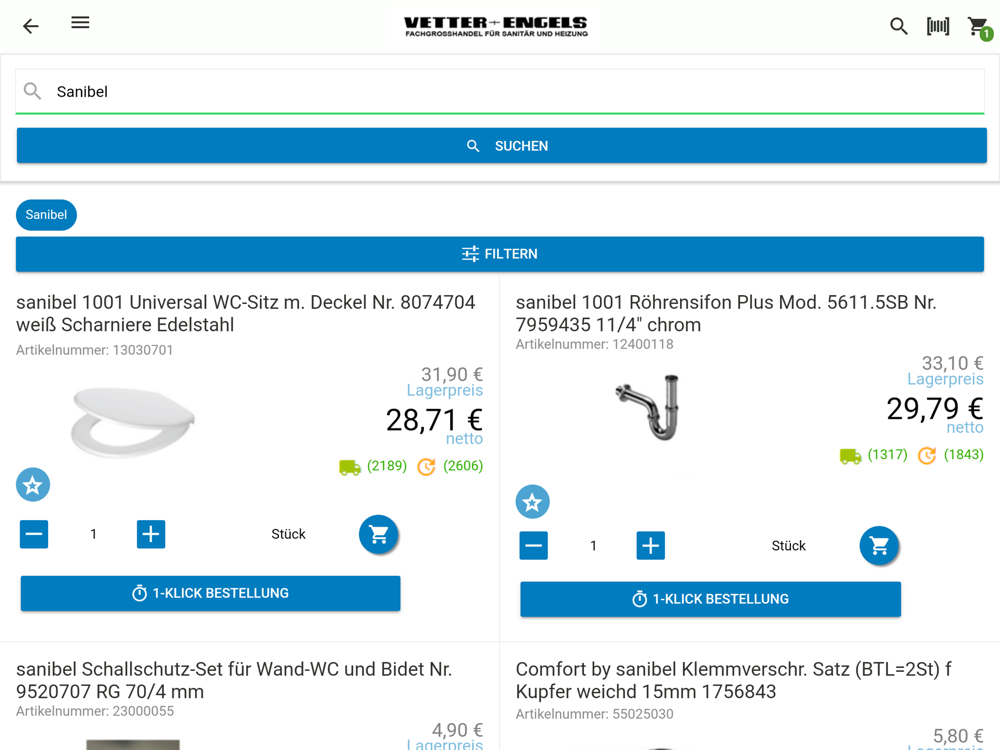Select Röhrensifon price 29,79 €

(x=935, y=408)
